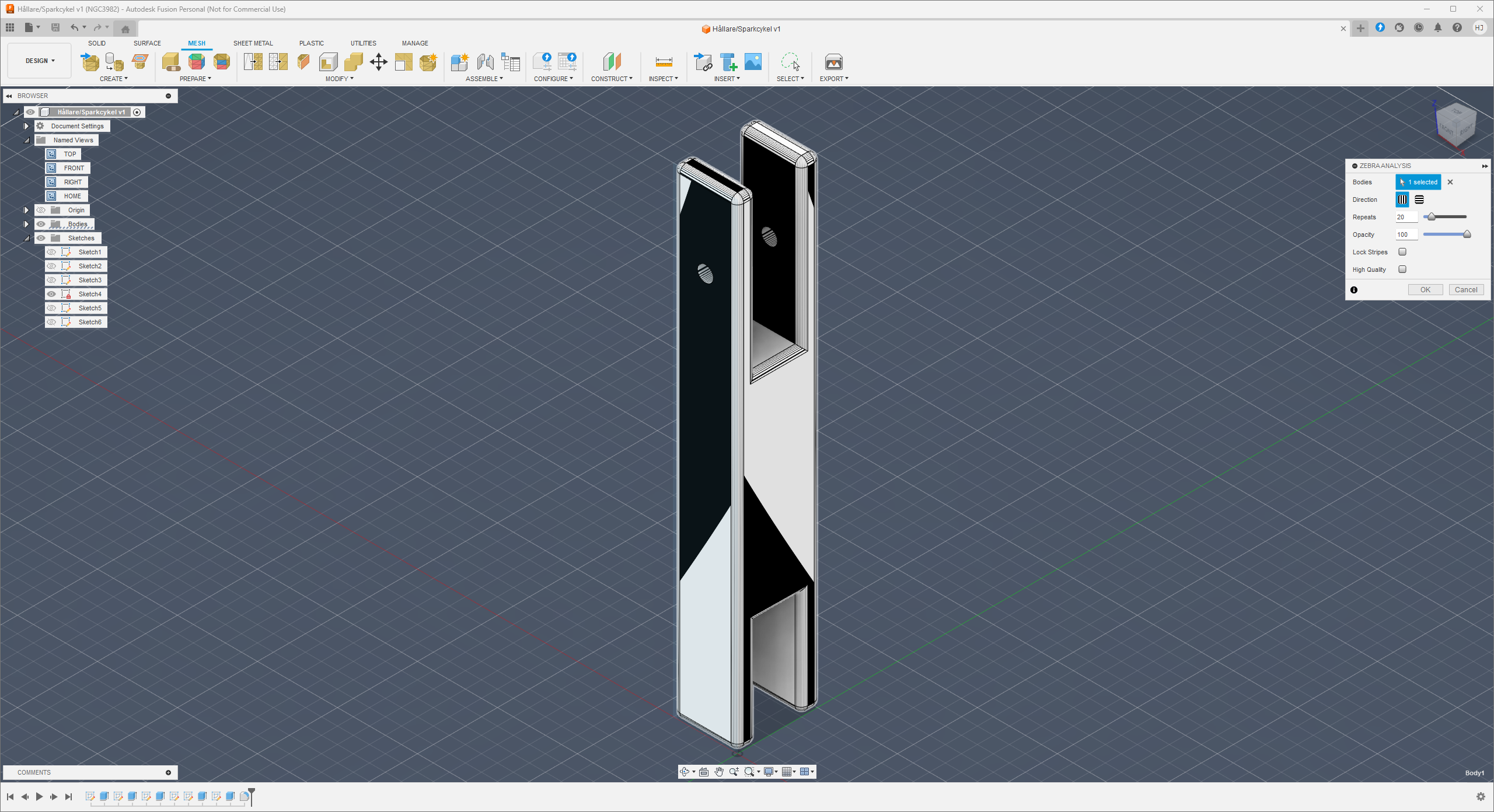The image size is (1494, 812).
Task: Click the Repeats slider handle
Action: pos(1431,216)
